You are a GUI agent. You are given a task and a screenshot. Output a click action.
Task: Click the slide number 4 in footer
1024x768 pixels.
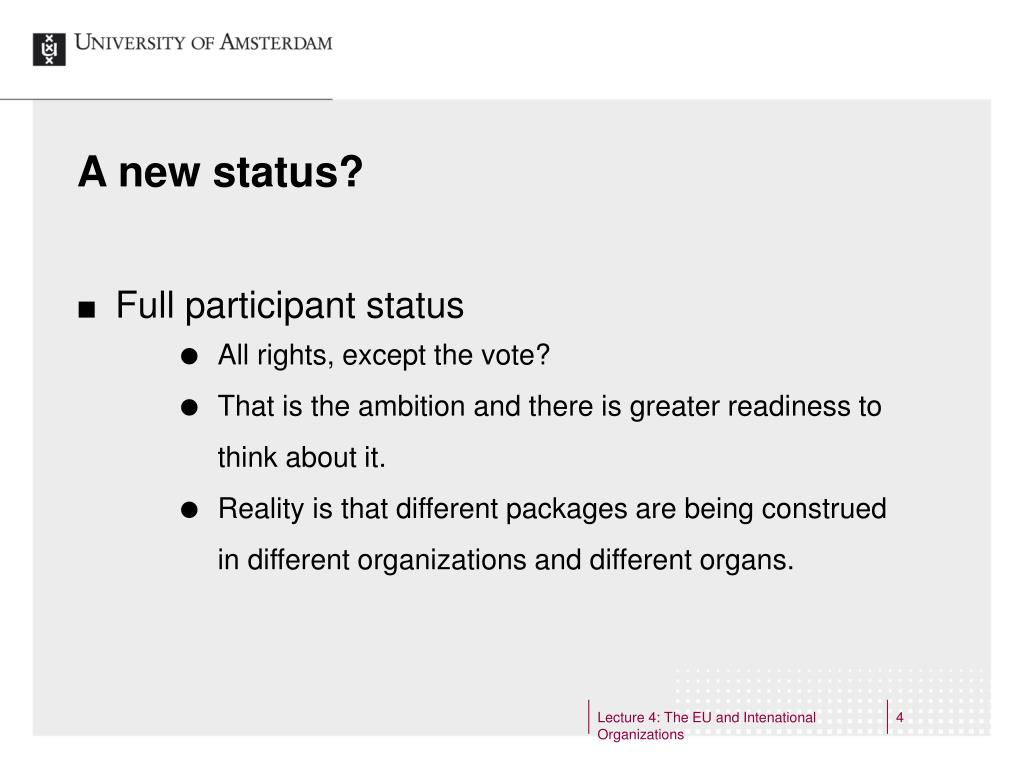[899, 717]
